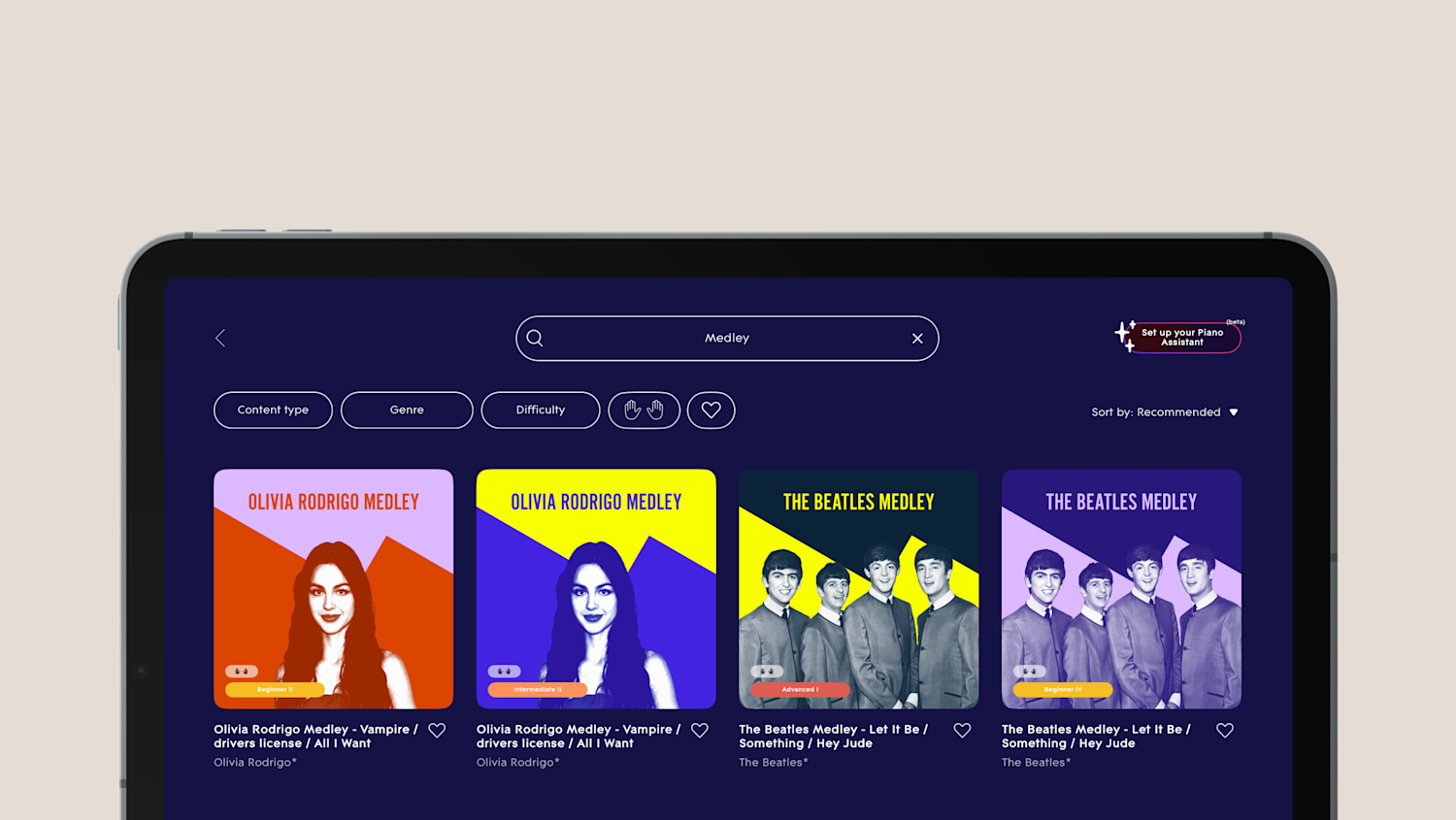Viewport: 1456px width, 820px height.
Task: Click the search magnifier icon
Action: (535, 338)
